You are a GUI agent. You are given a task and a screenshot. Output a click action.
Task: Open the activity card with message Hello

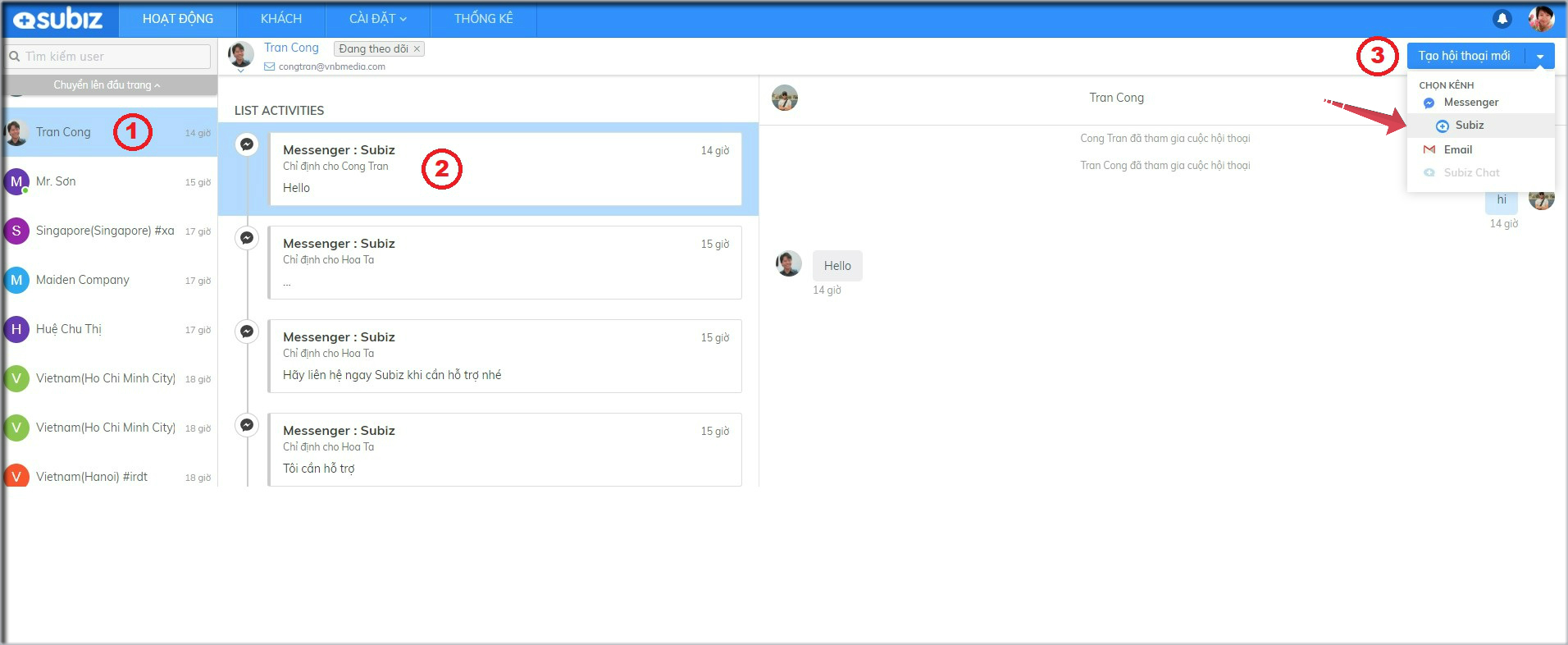pyautogui.click(x=505, y=169)
